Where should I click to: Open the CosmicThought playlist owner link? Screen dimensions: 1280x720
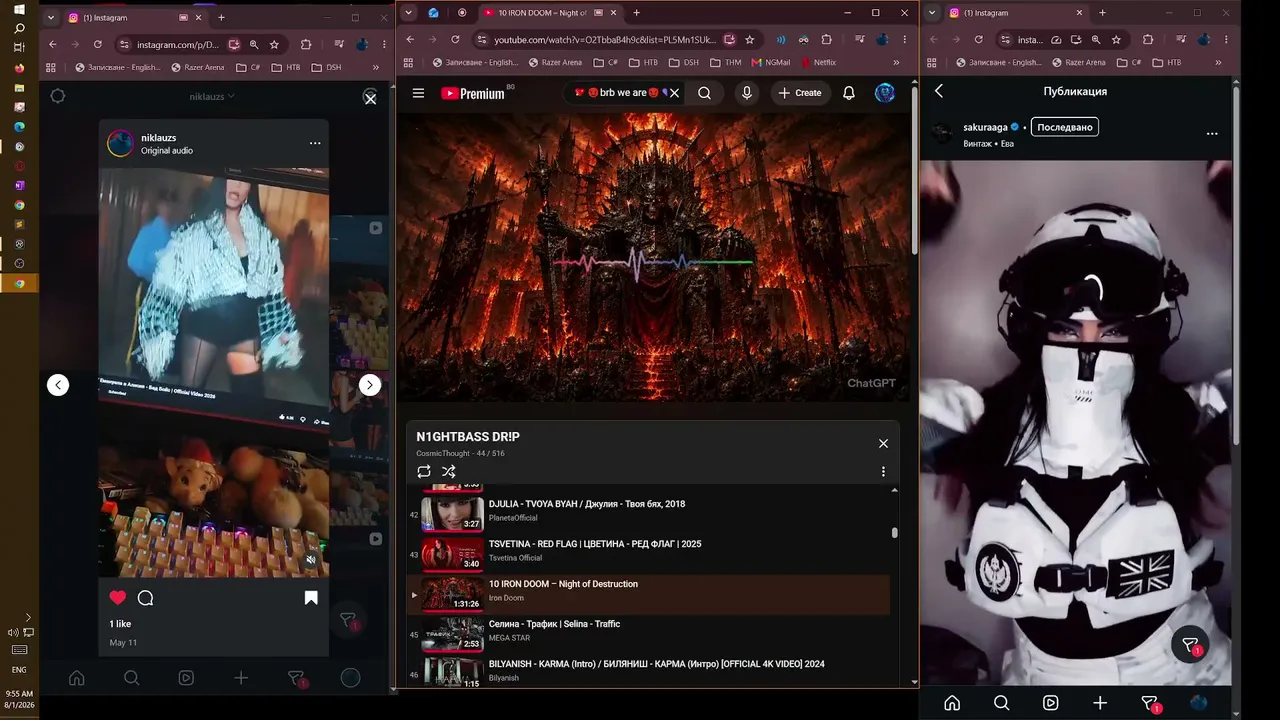point(444,454)
